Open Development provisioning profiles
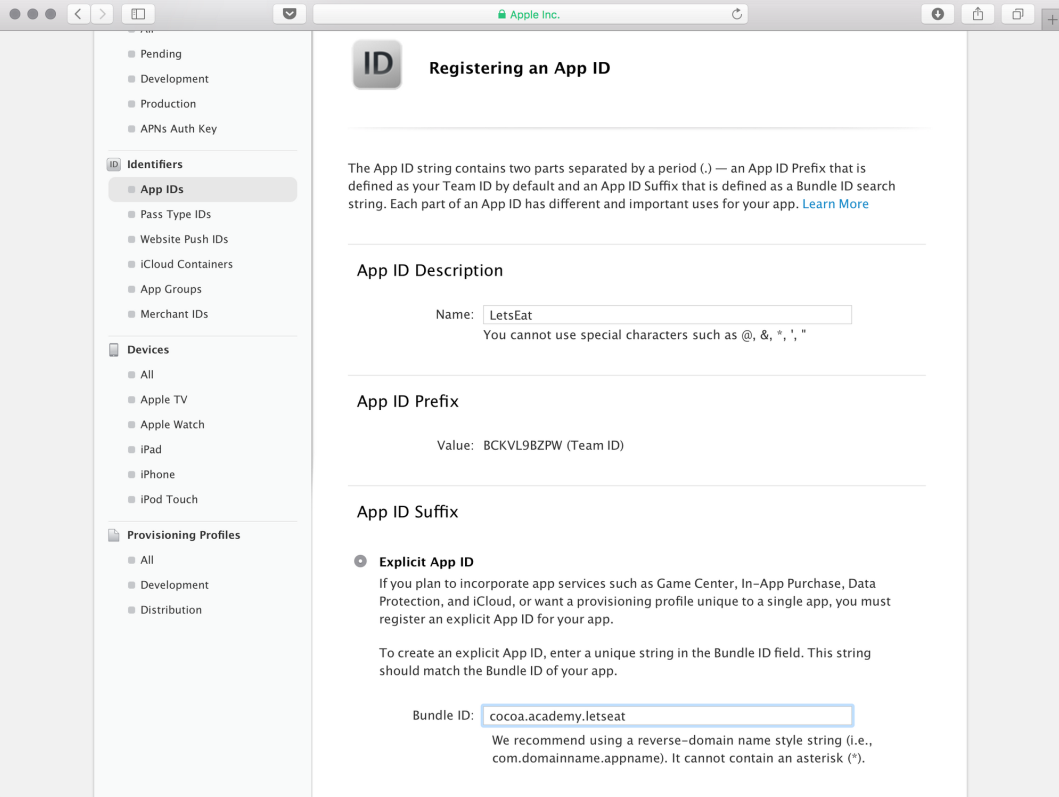Image resolution: width=1059 pixels, height=797 pixels. [x=174, y=585]
